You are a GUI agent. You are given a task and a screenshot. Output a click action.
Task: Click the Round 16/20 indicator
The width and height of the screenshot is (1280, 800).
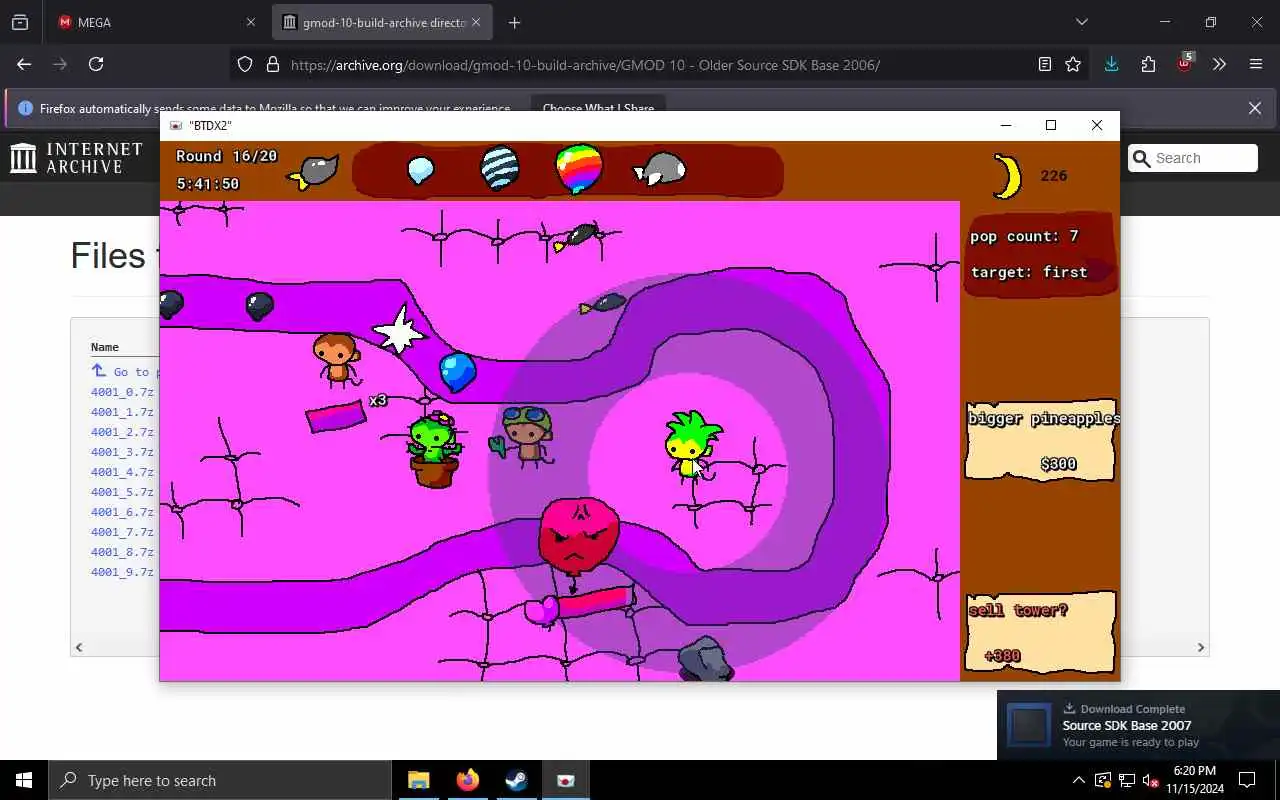(226, 156)
